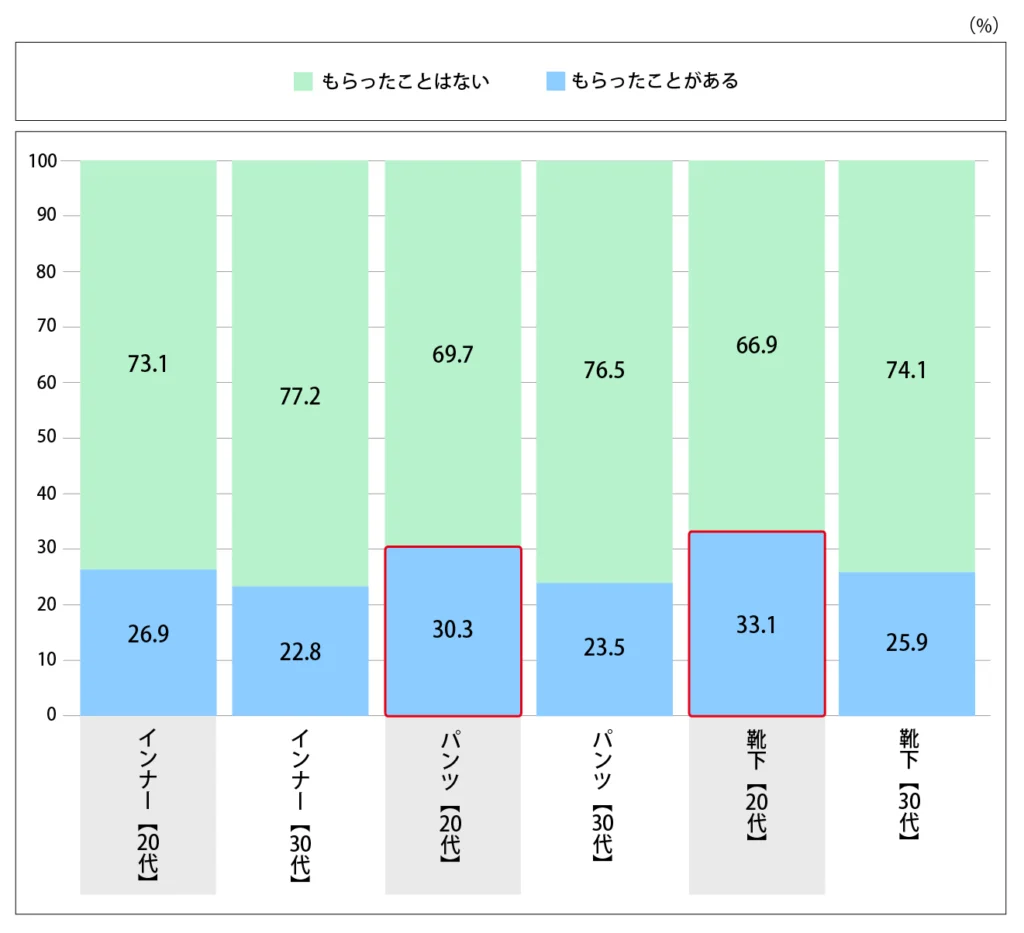Click the blue 'もらったことがある' legend swatch
Screen dimensions: 1024x933
coord(556,81)
